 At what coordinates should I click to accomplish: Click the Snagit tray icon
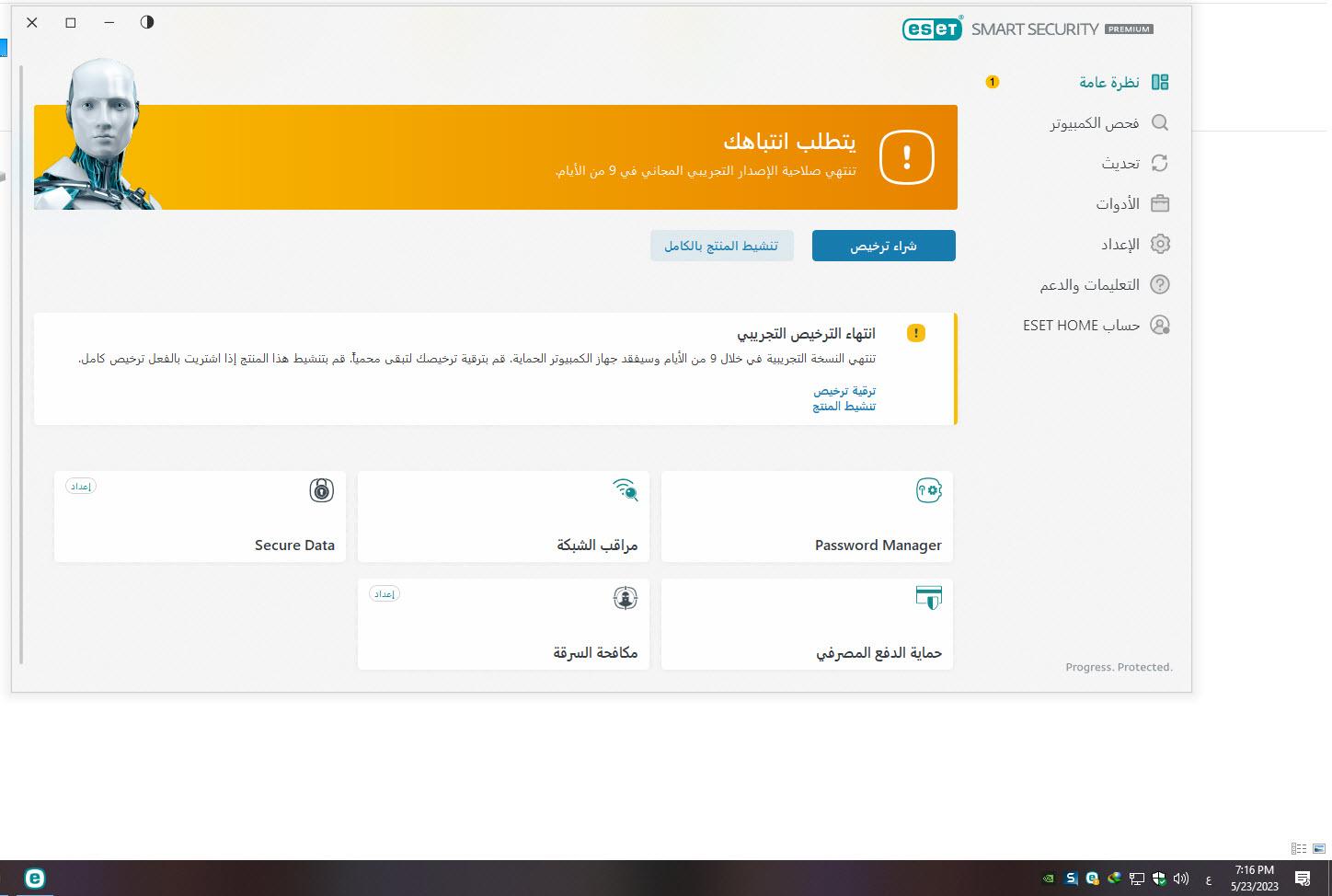click(1071, 879)
